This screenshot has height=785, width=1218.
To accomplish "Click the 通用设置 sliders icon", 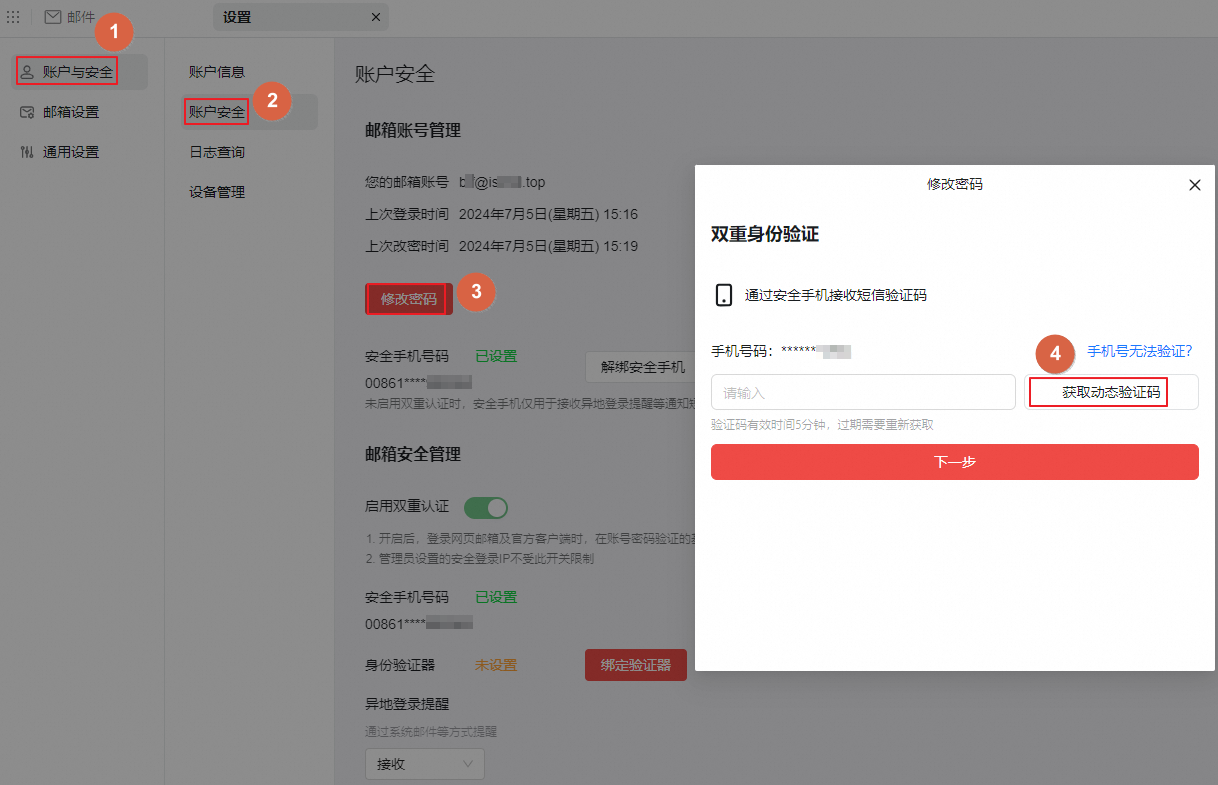I will (27, 152).
